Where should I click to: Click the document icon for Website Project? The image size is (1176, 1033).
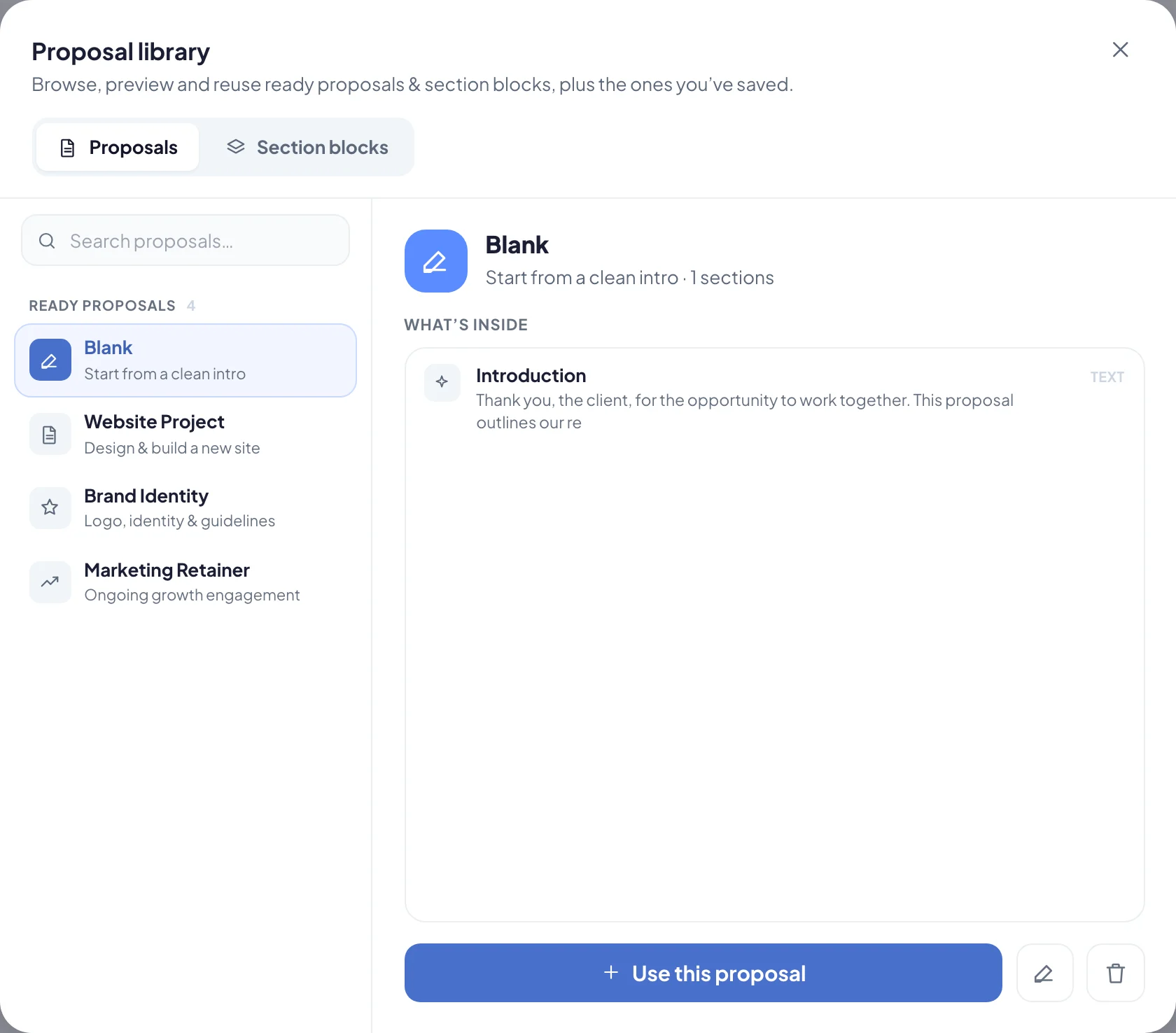pos(50,434)
